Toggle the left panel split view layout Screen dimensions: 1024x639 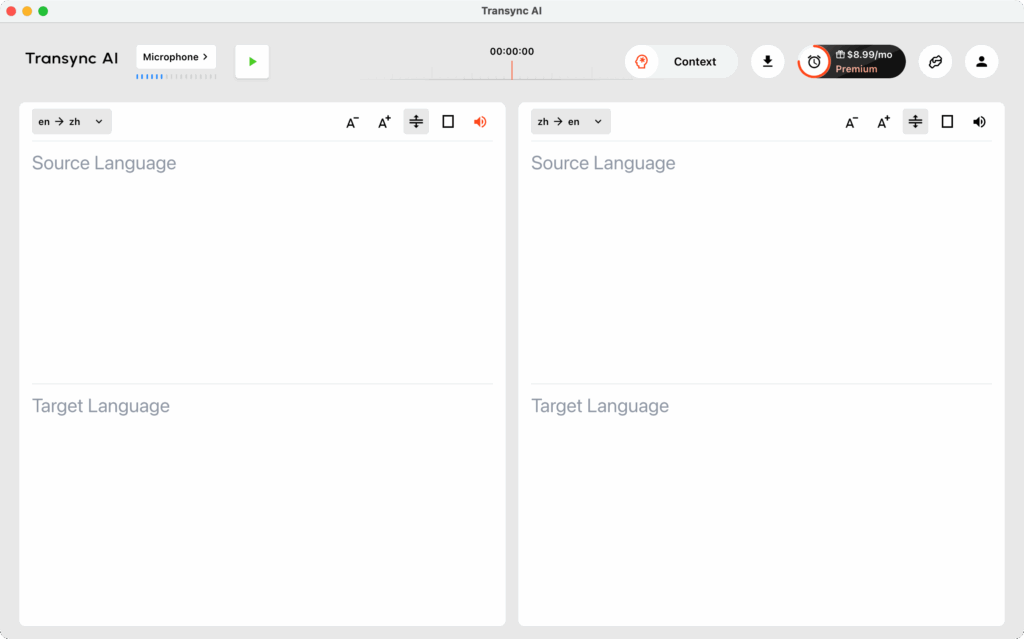tap(416, 122)
